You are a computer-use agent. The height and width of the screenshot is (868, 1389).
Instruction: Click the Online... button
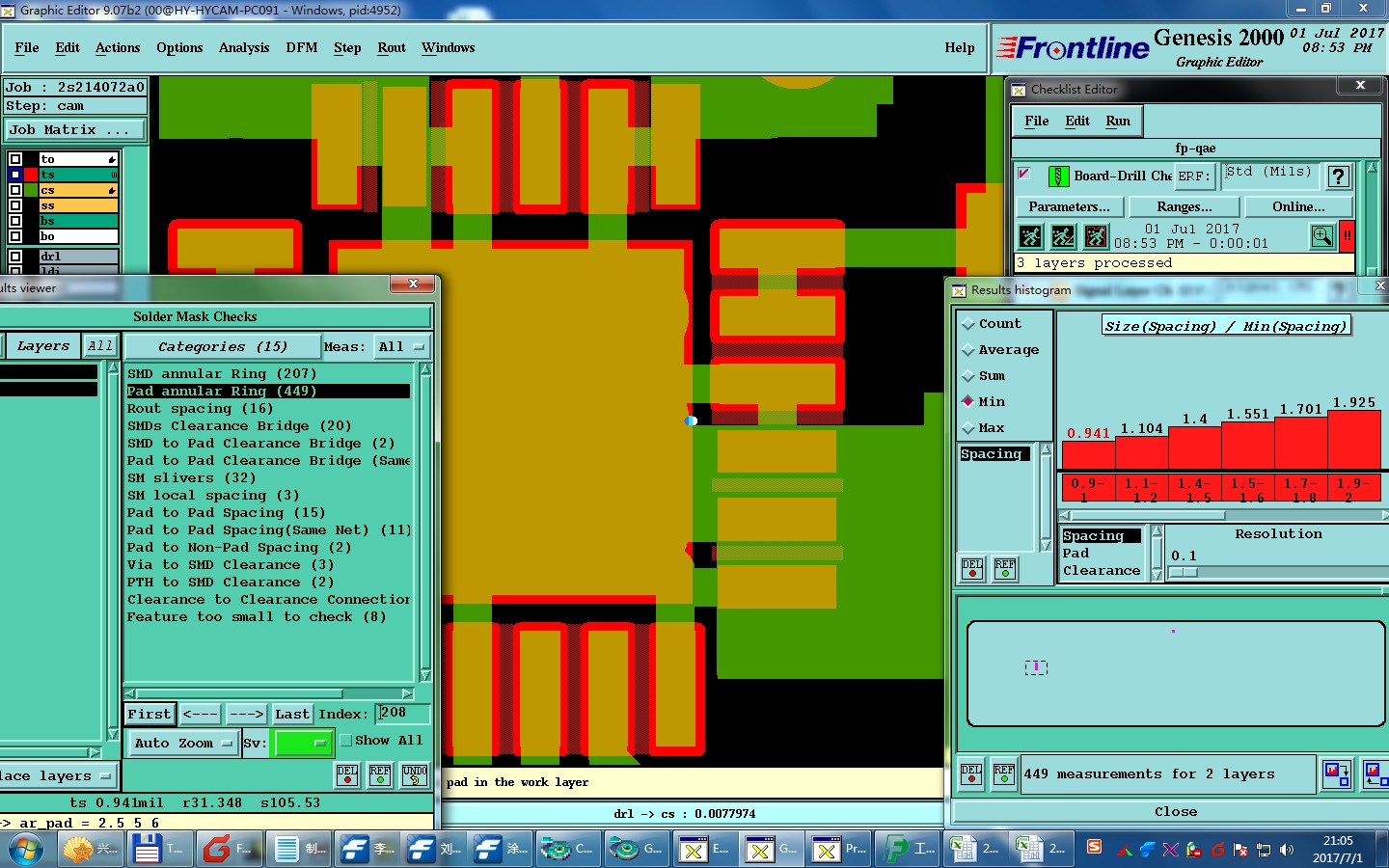(1298, 206)
